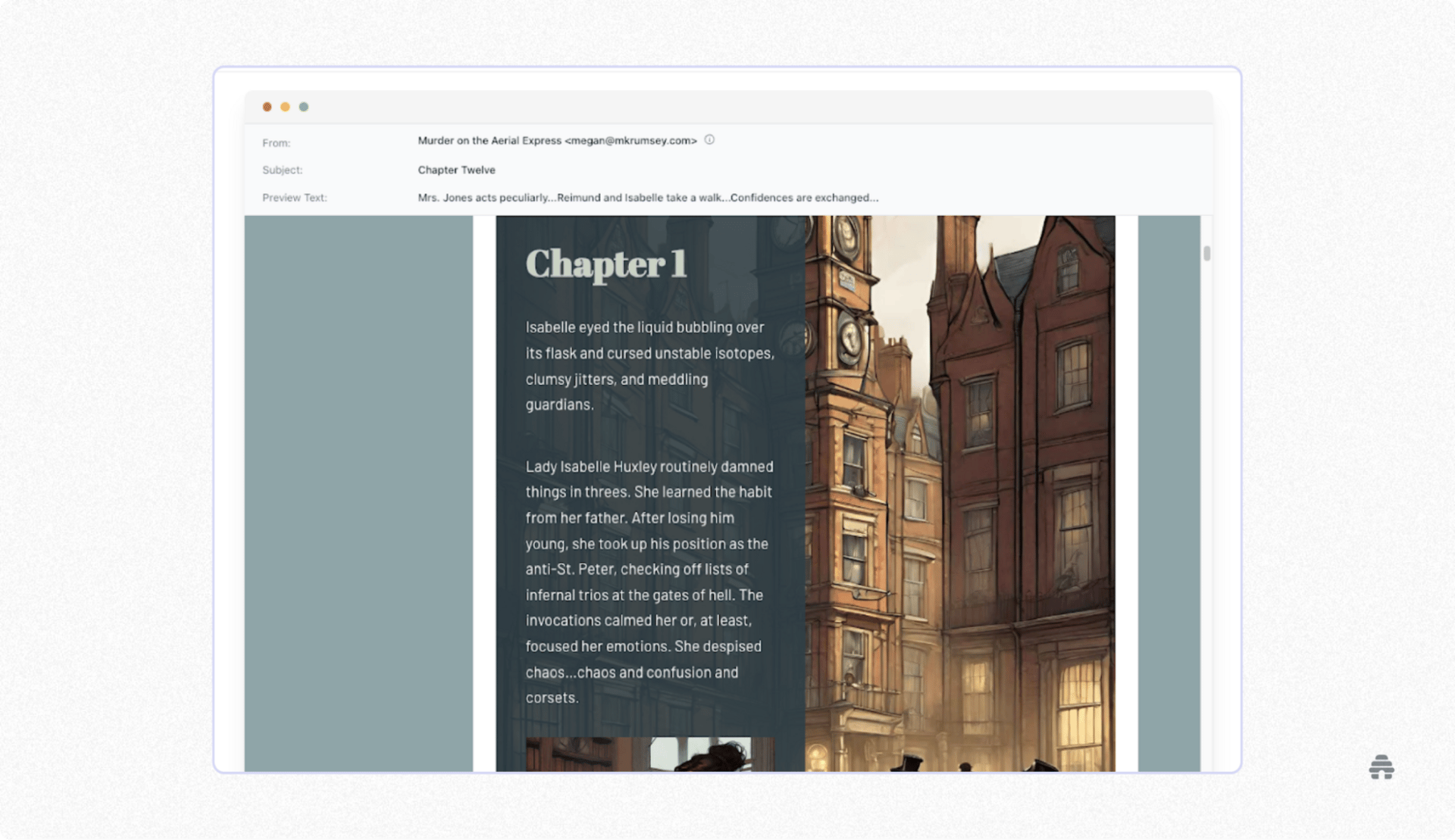
Task: Select the Subject: field label
Action: pyautogui.click(x=282, y=170)
